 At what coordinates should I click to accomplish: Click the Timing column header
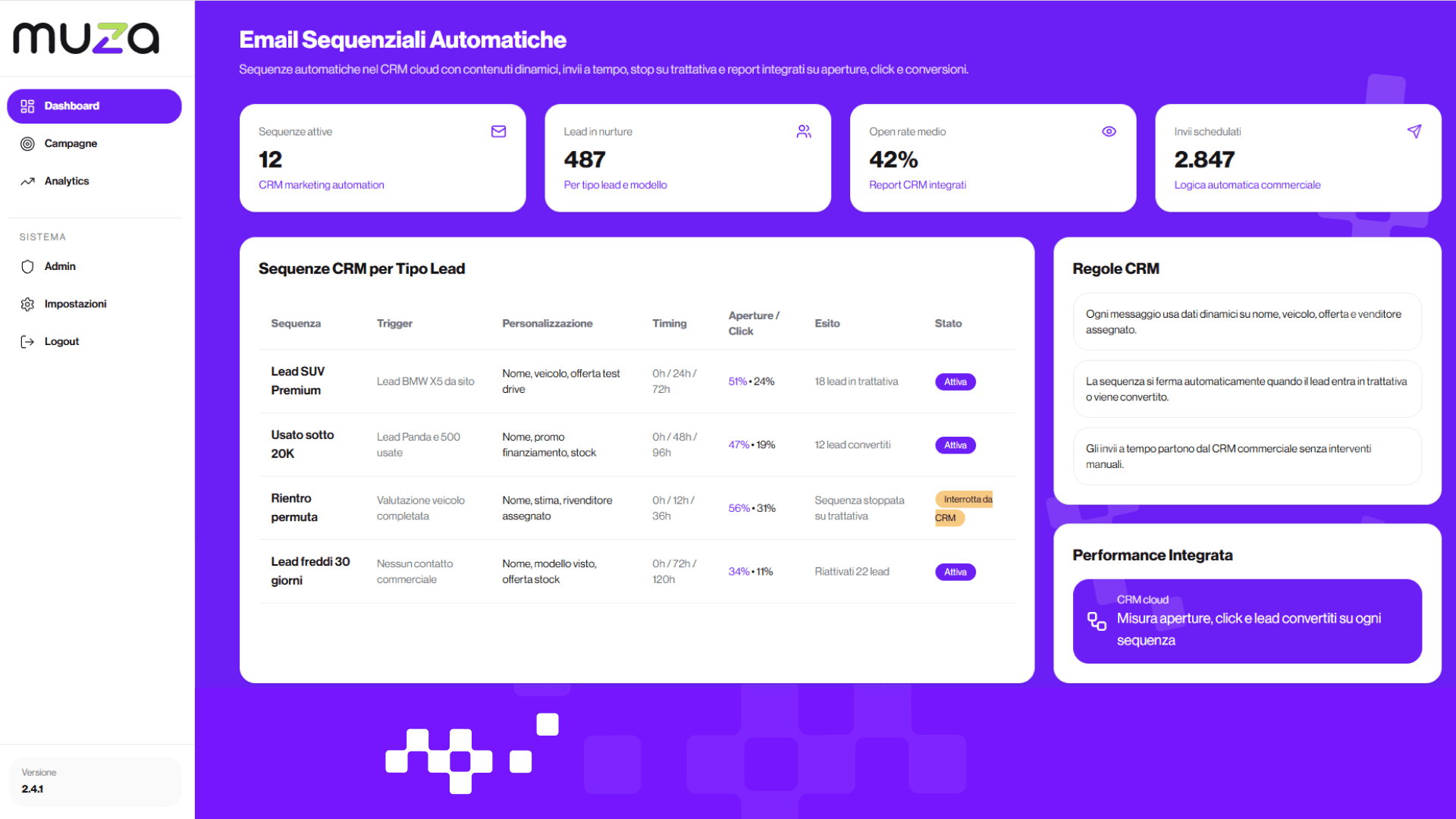[x=670, y=324]
